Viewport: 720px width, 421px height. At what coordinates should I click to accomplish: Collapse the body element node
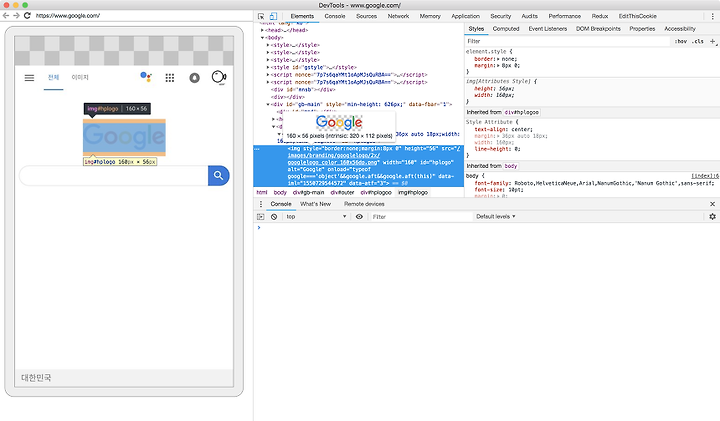pyautogui.click(x=262, y=38)
